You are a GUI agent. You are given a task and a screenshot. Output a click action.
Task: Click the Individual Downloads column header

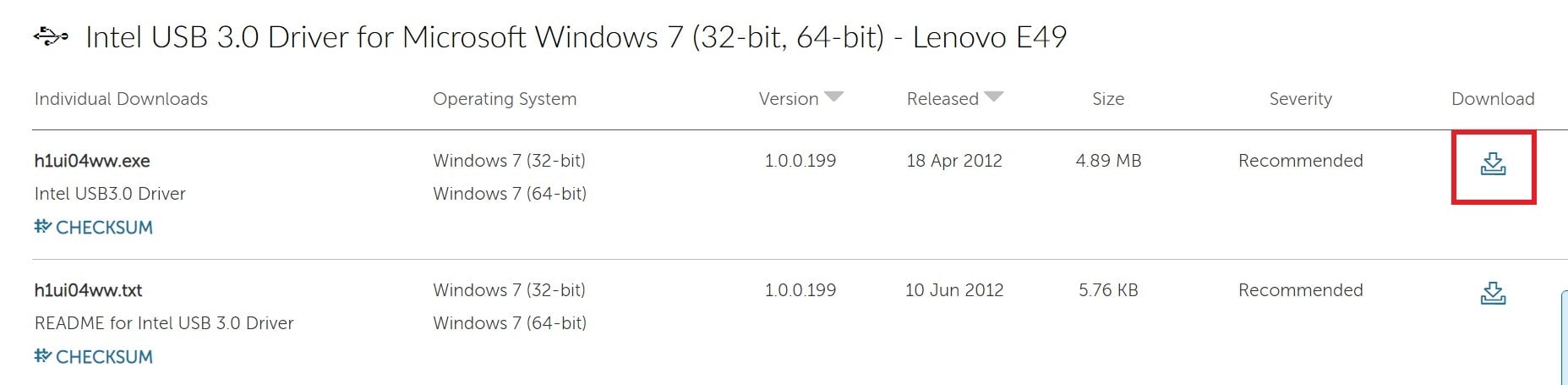[121, 99]
